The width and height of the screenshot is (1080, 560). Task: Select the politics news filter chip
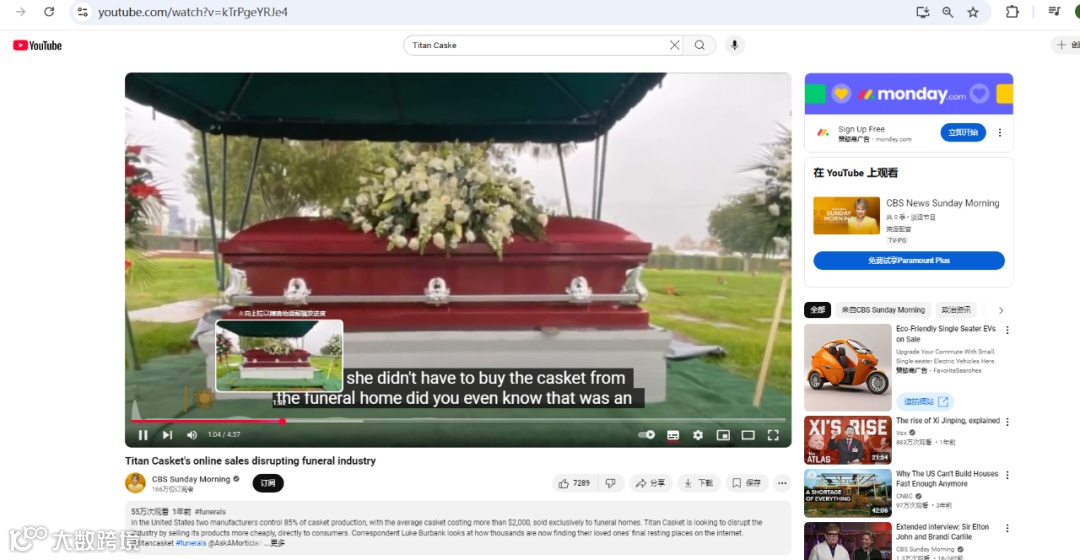click(x=956, y=310)
